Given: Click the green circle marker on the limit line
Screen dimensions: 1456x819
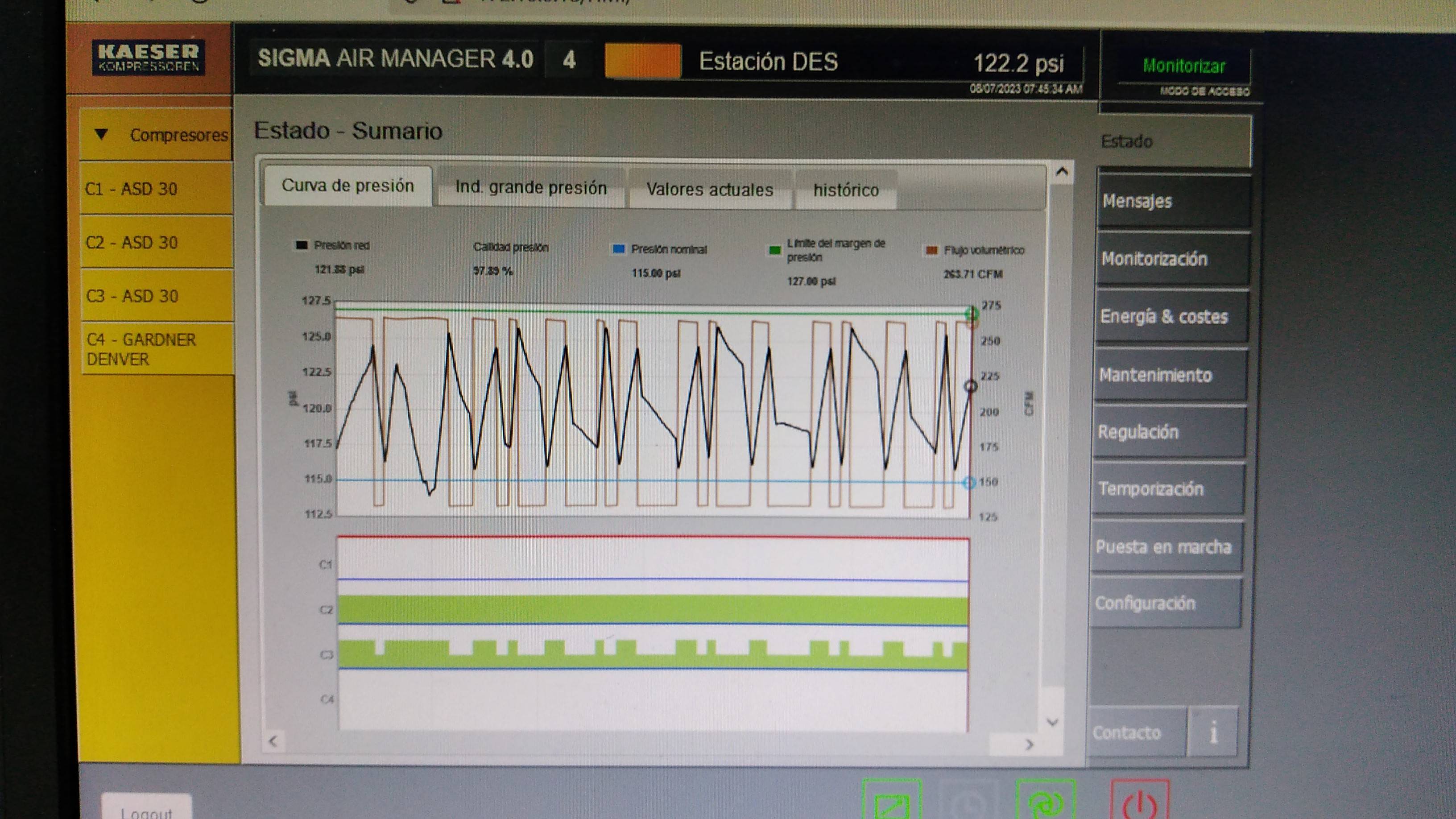Looking at the screenshot, I should point(972,314).
